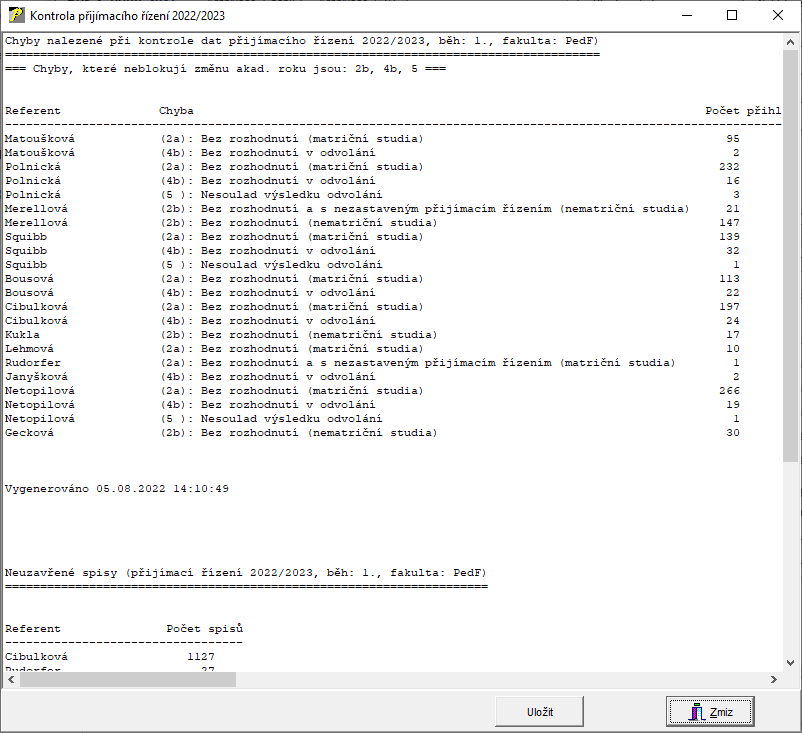Click the Kukla row in the error list
Screen dimensions: 802x733
tap(300, 334)
